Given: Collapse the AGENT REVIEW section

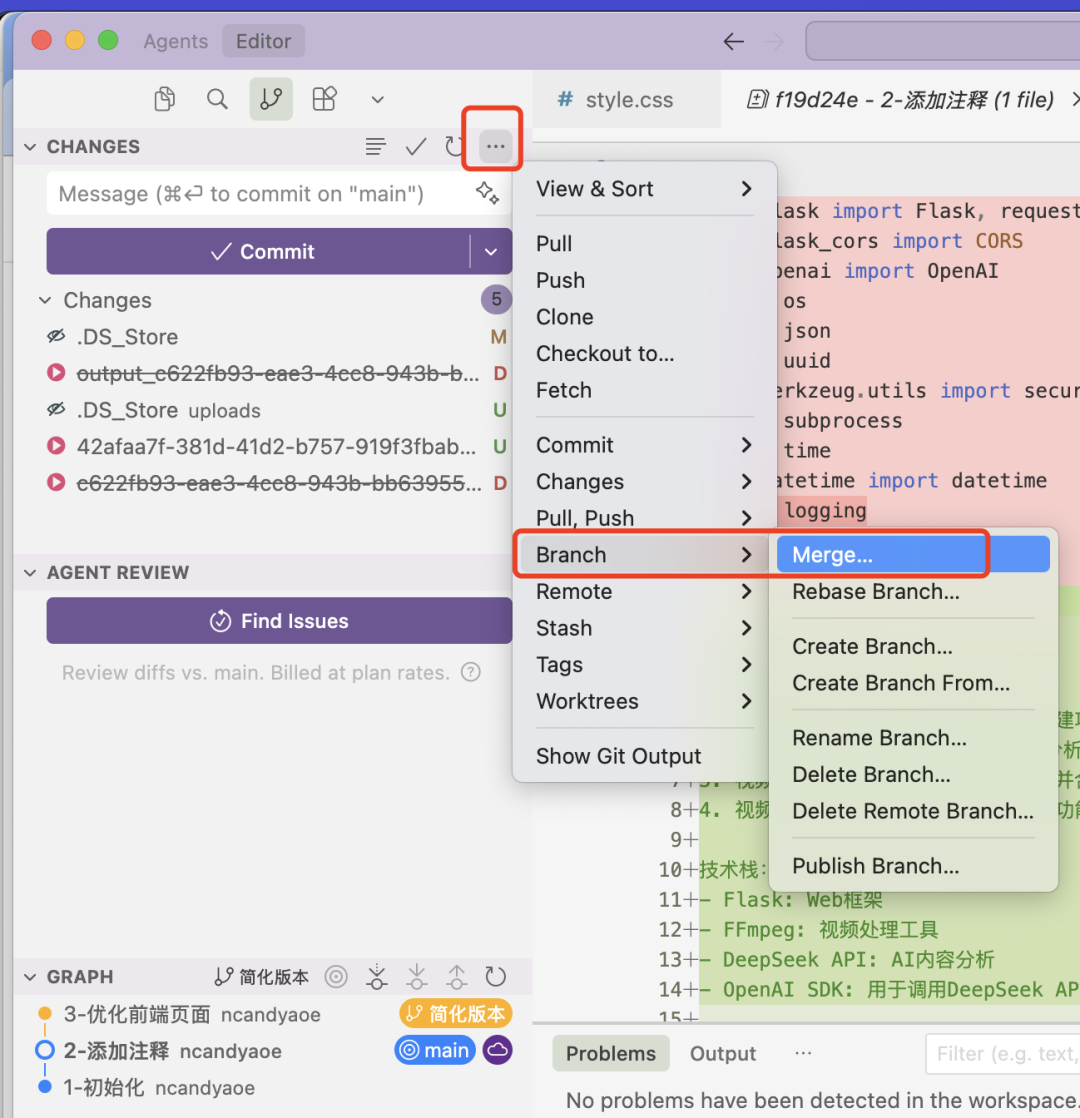Looking at the screenshot, I should tap(30, 573).
